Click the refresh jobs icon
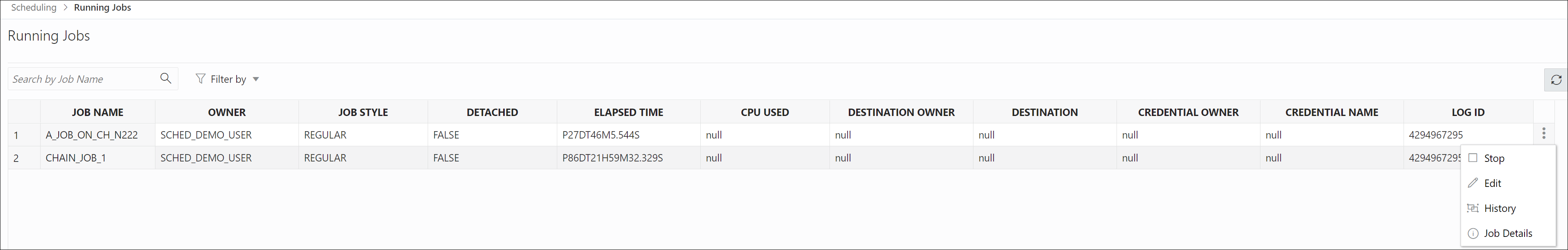The width and height of the screenshot is (1568, 250). click(1556, 80)
